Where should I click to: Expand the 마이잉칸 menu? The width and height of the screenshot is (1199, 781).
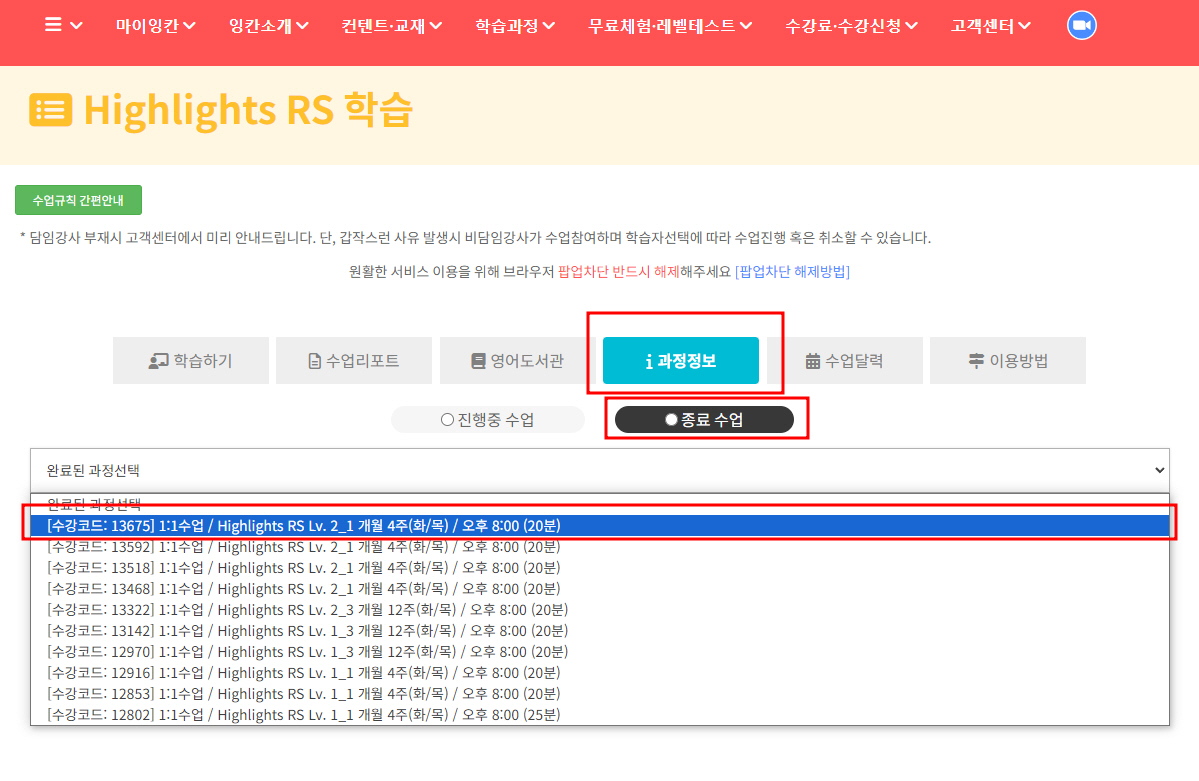click(155, 26)
